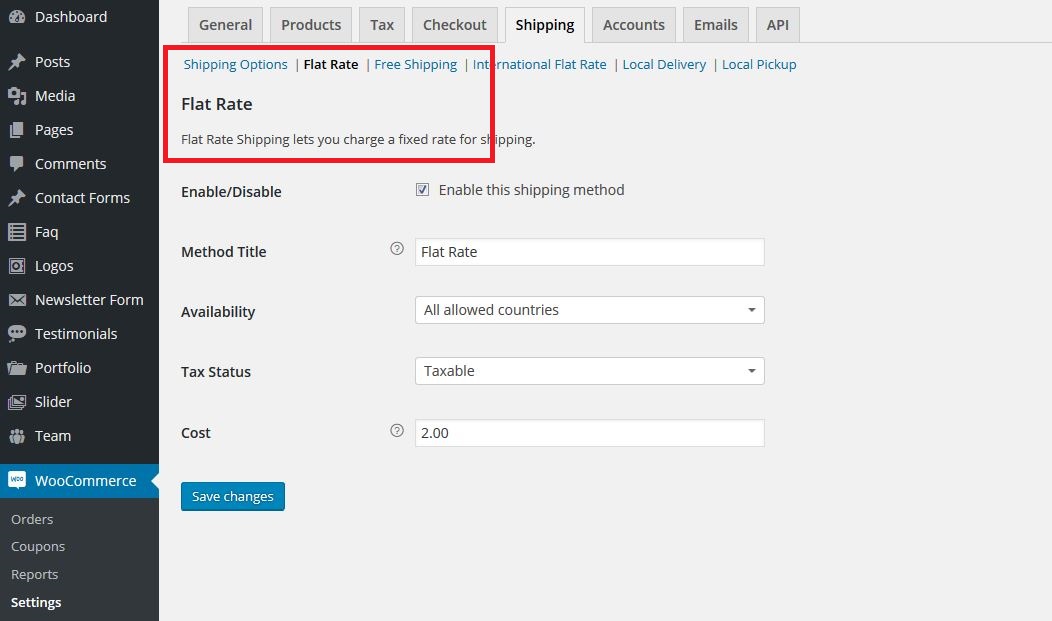Open the Accounts settings tab
1052x621 pixels.
633,25
